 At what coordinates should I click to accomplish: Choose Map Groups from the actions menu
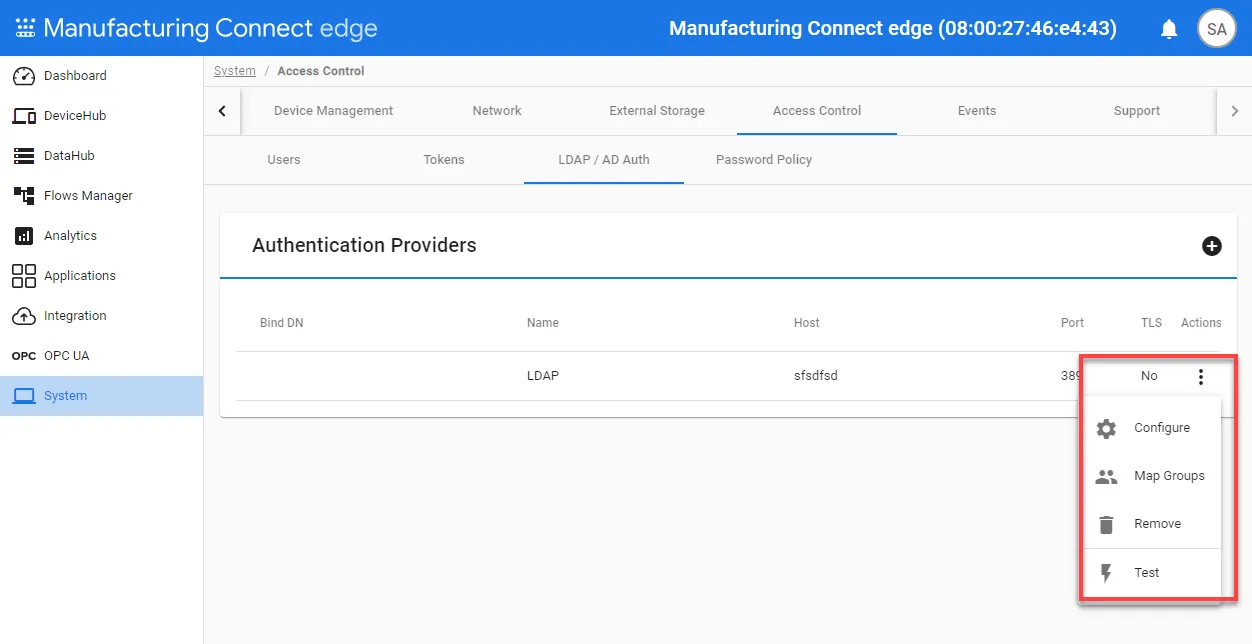(1151, 476)
